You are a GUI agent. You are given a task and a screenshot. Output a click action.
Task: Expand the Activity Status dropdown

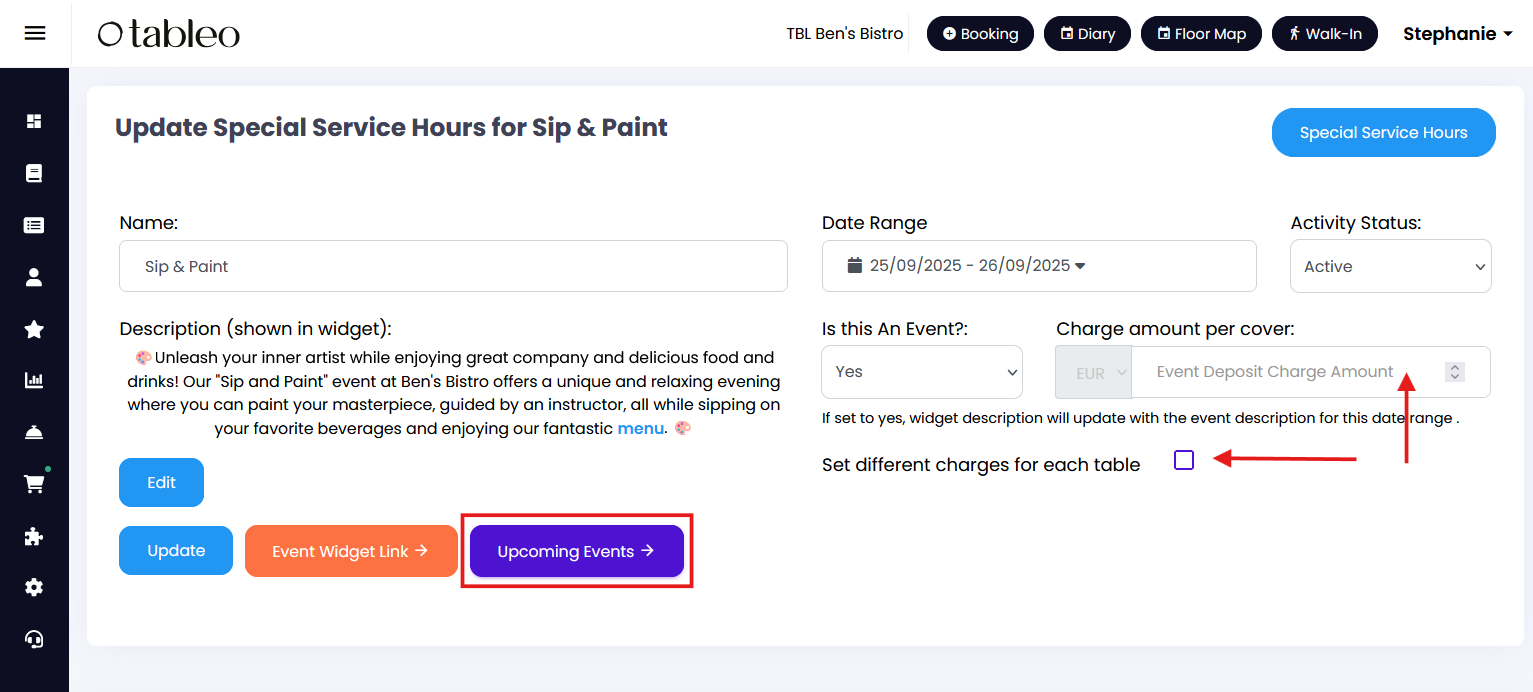[x=1391, y=266]
